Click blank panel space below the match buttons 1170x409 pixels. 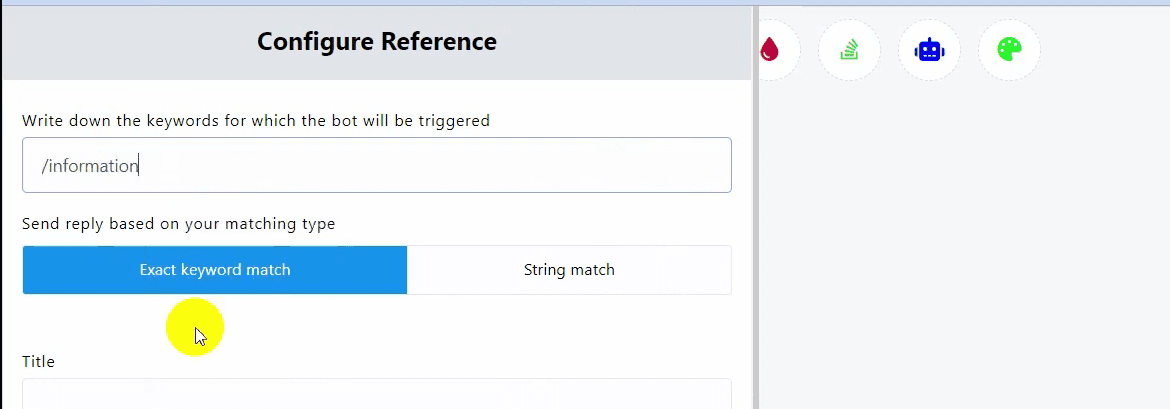pos(450,325)
